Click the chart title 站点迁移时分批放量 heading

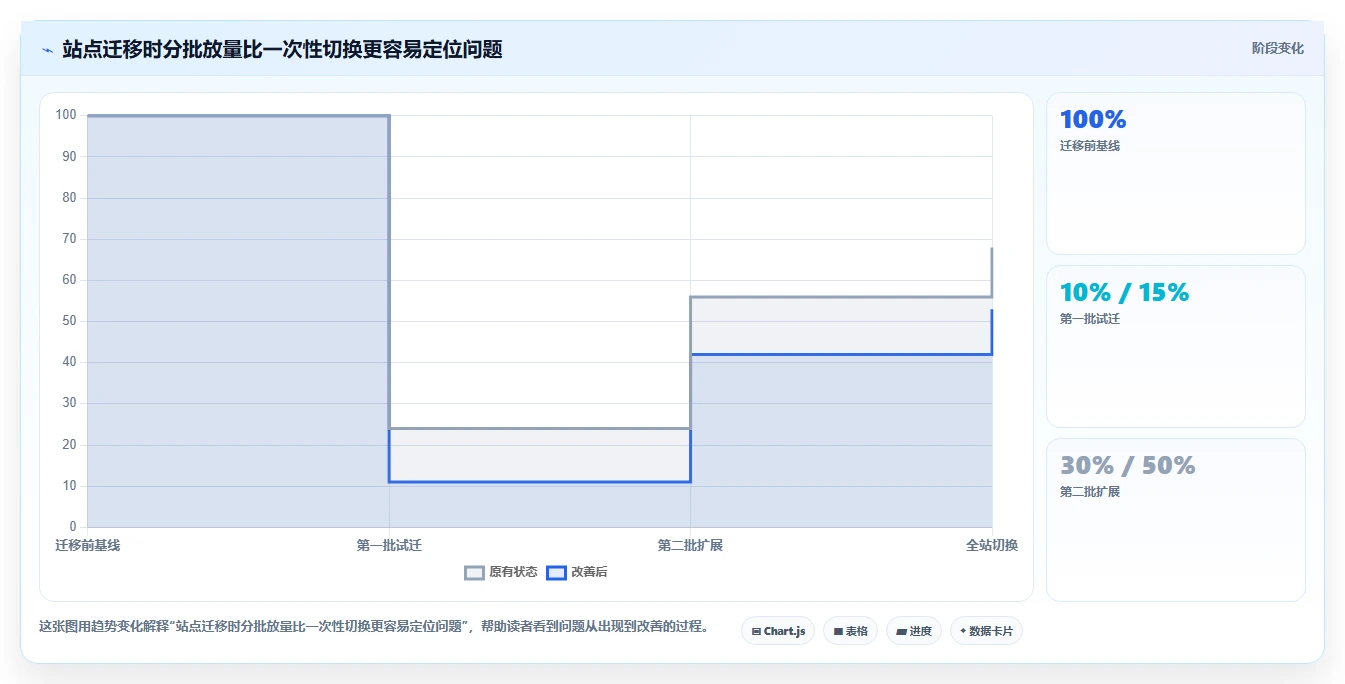pyautogui.click(x=282, y=49)
